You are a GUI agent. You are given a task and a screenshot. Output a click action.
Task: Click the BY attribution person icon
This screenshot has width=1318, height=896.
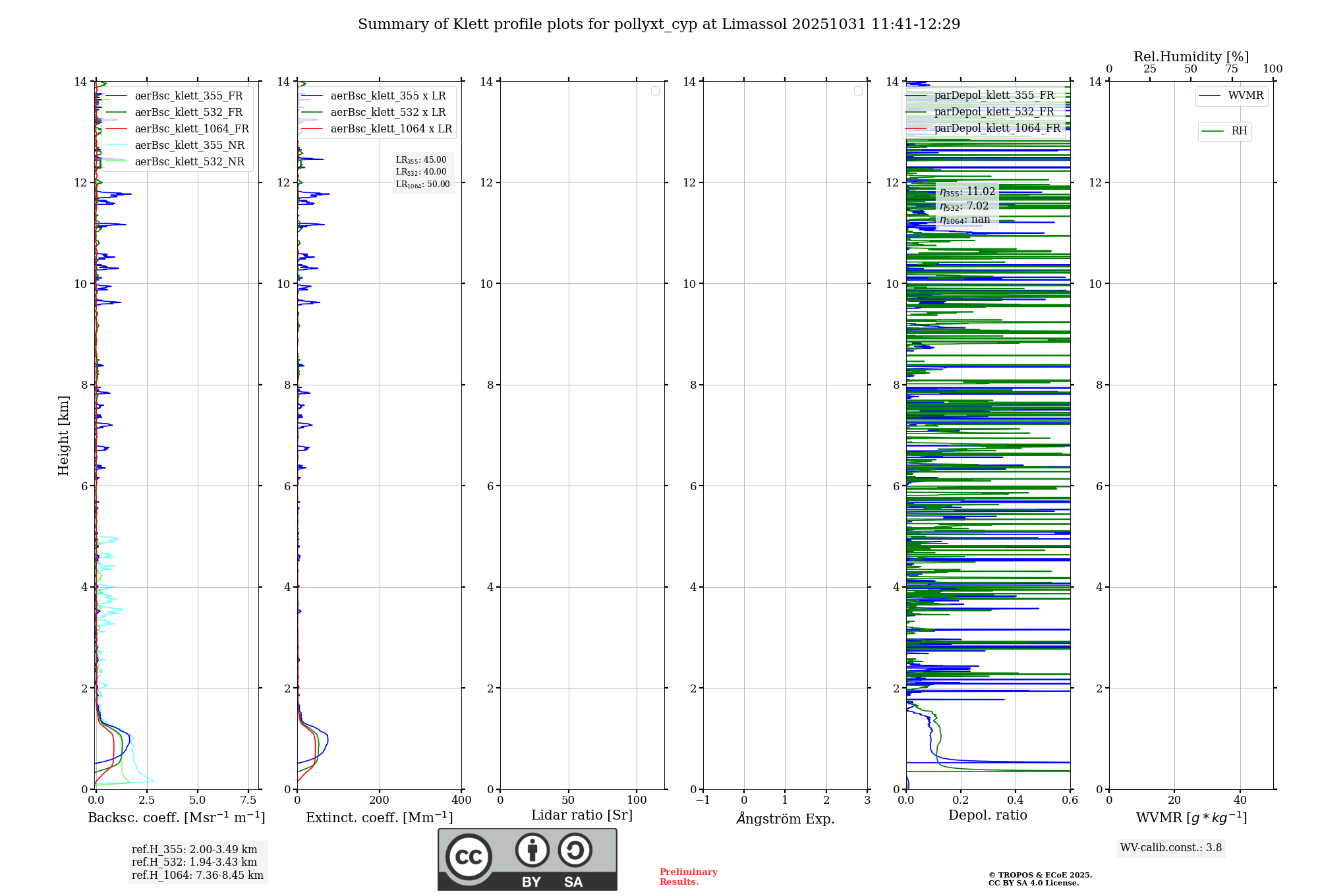tap(532, 850)
